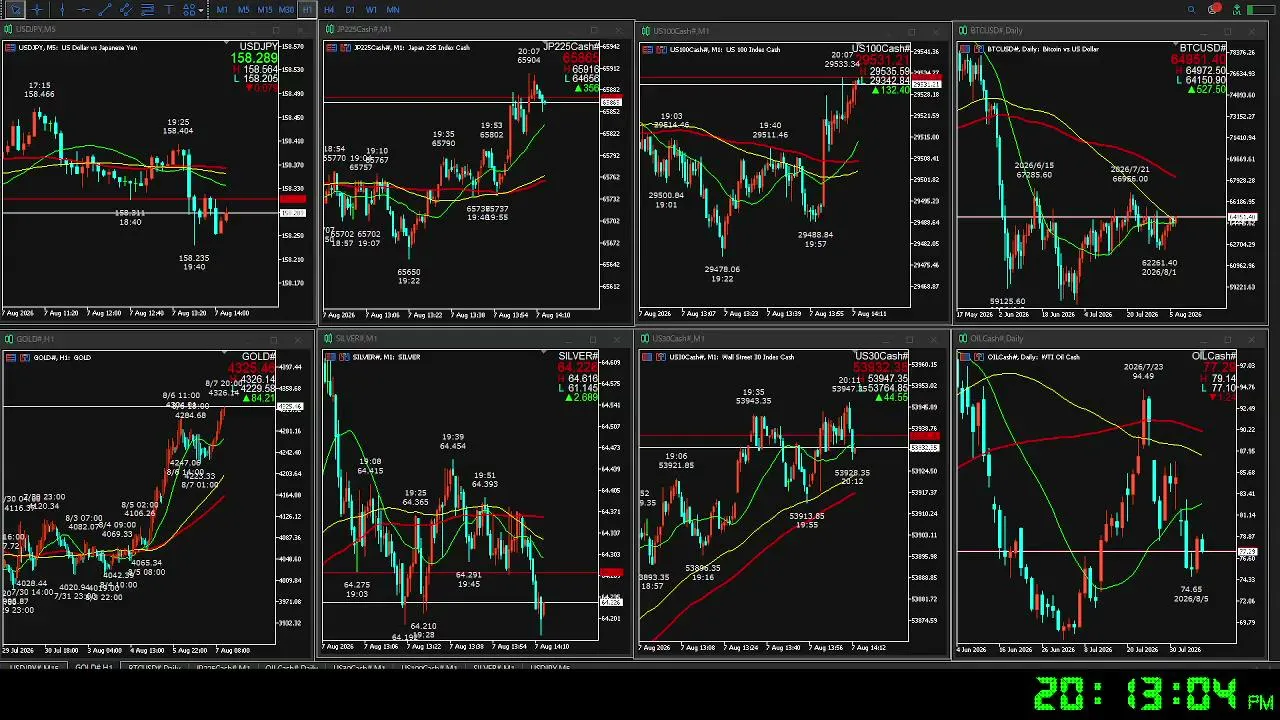The width and height of the screenshot is (1280, 720).
Task: Open the account notifications icon
Action: (x=1213, y=9)
